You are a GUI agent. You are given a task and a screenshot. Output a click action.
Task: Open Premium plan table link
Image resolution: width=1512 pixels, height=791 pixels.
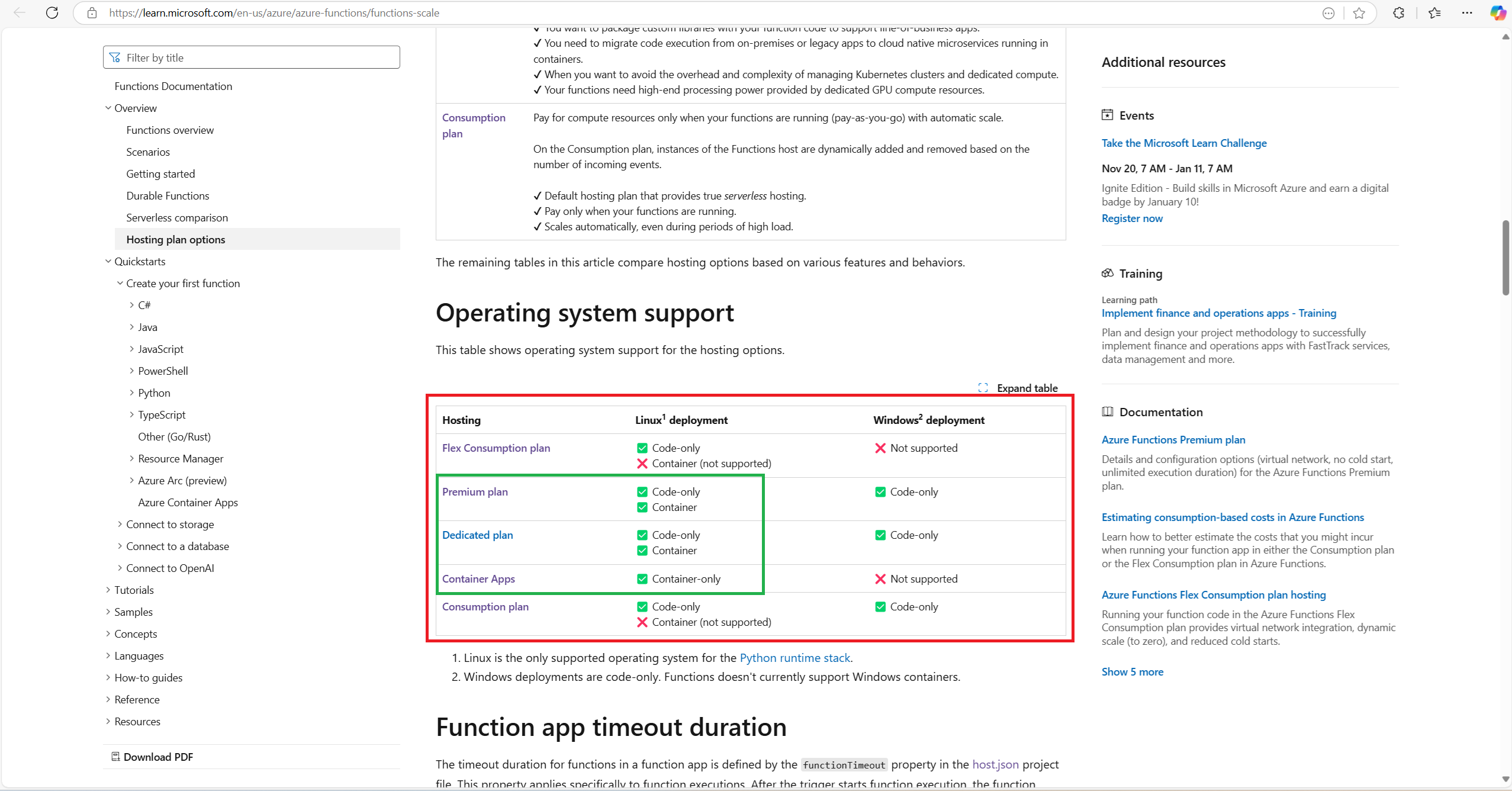[x=475, y=491]
